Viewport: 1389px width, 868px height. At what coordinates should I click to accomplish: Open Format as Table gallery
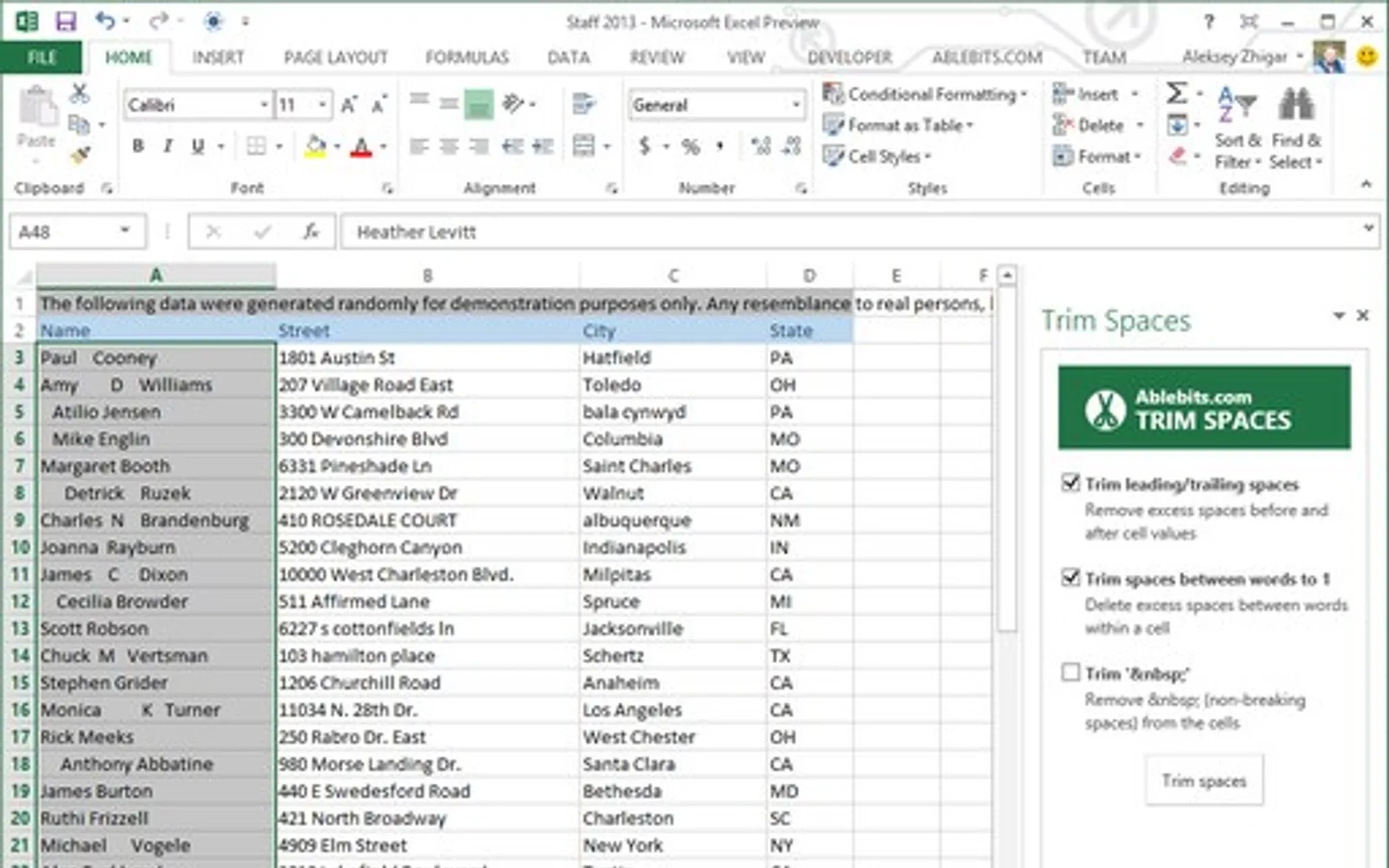coord(898,125)
